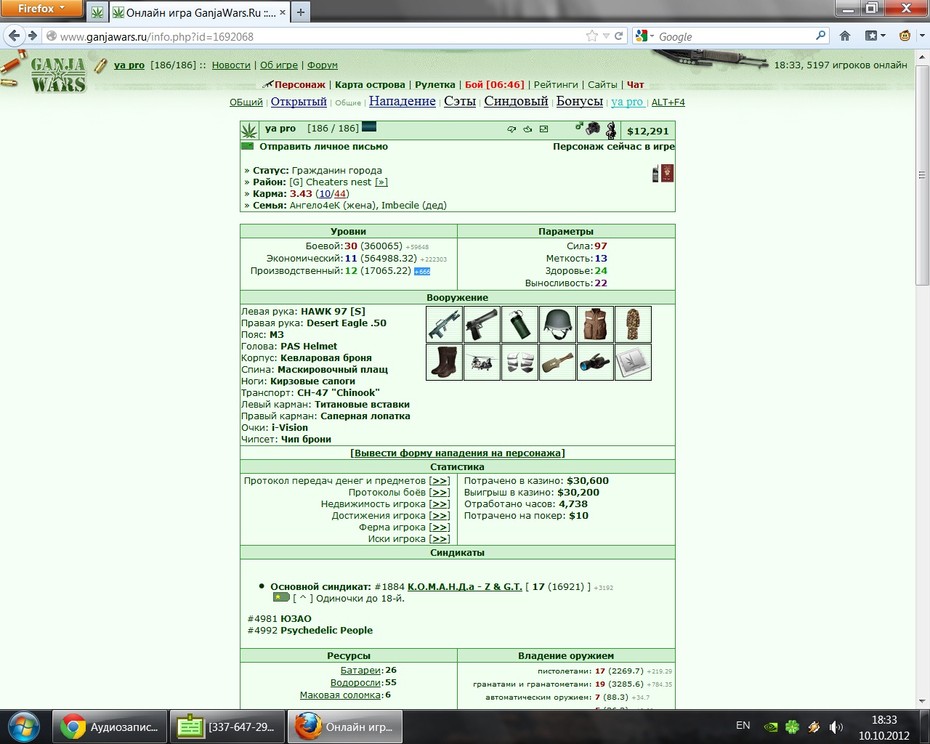Click the URL address bar

320,36
